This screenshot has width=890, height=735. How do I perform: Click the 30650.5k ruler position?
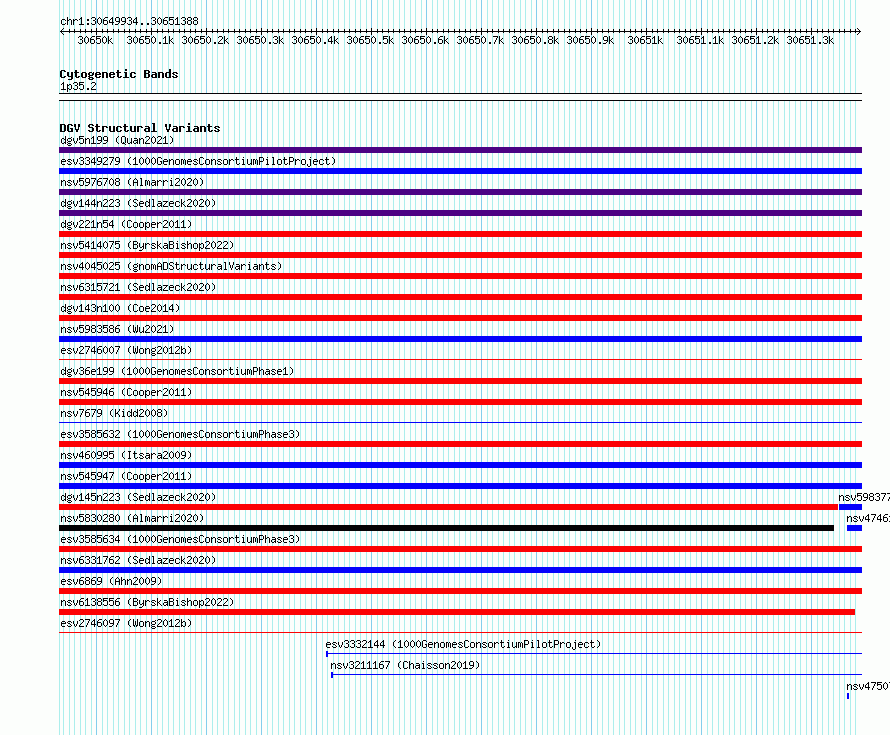coord(370,40)
